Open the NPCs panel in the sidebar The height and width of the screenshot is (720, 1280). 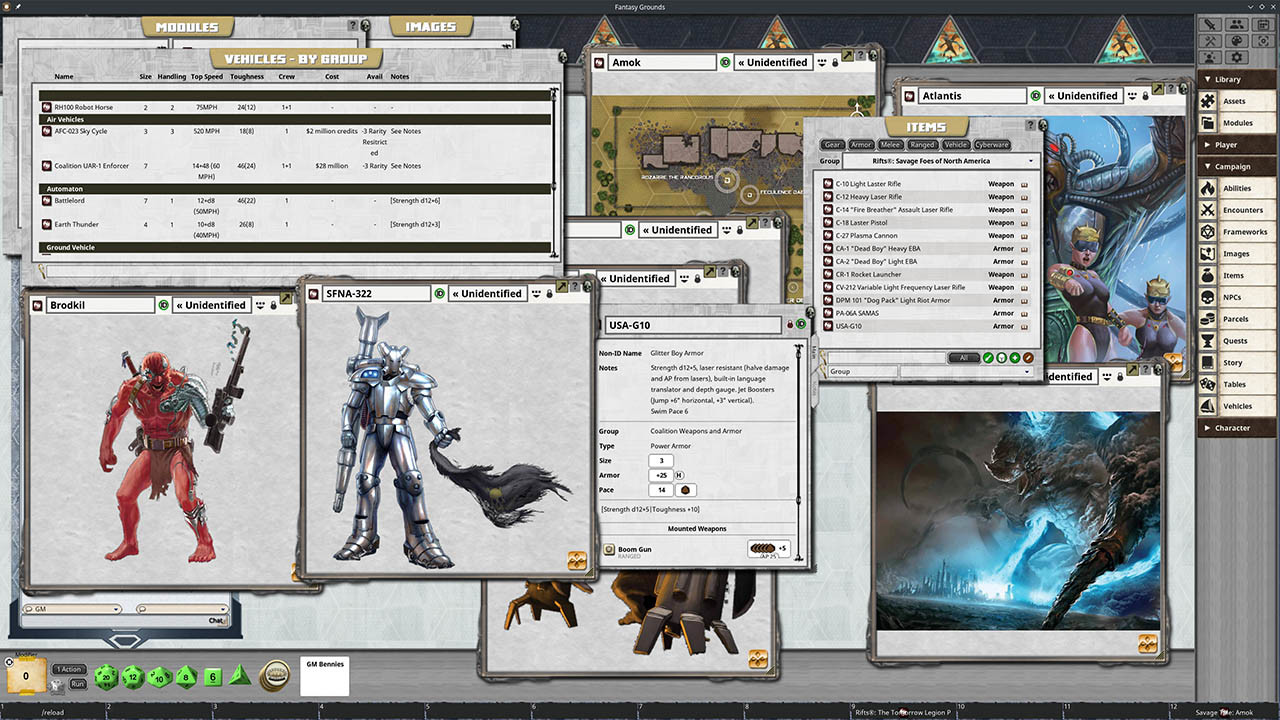pos(1238,296)
